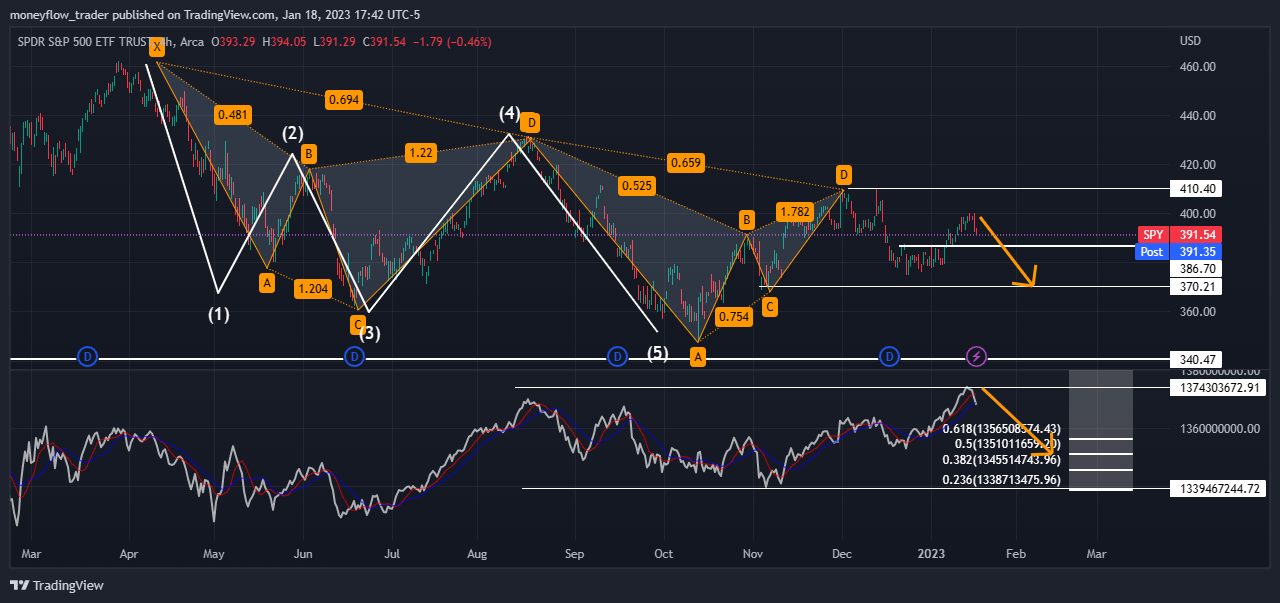Select the orange X pattern point label
Screen dimensions: 1280x603
pos(156,47)
